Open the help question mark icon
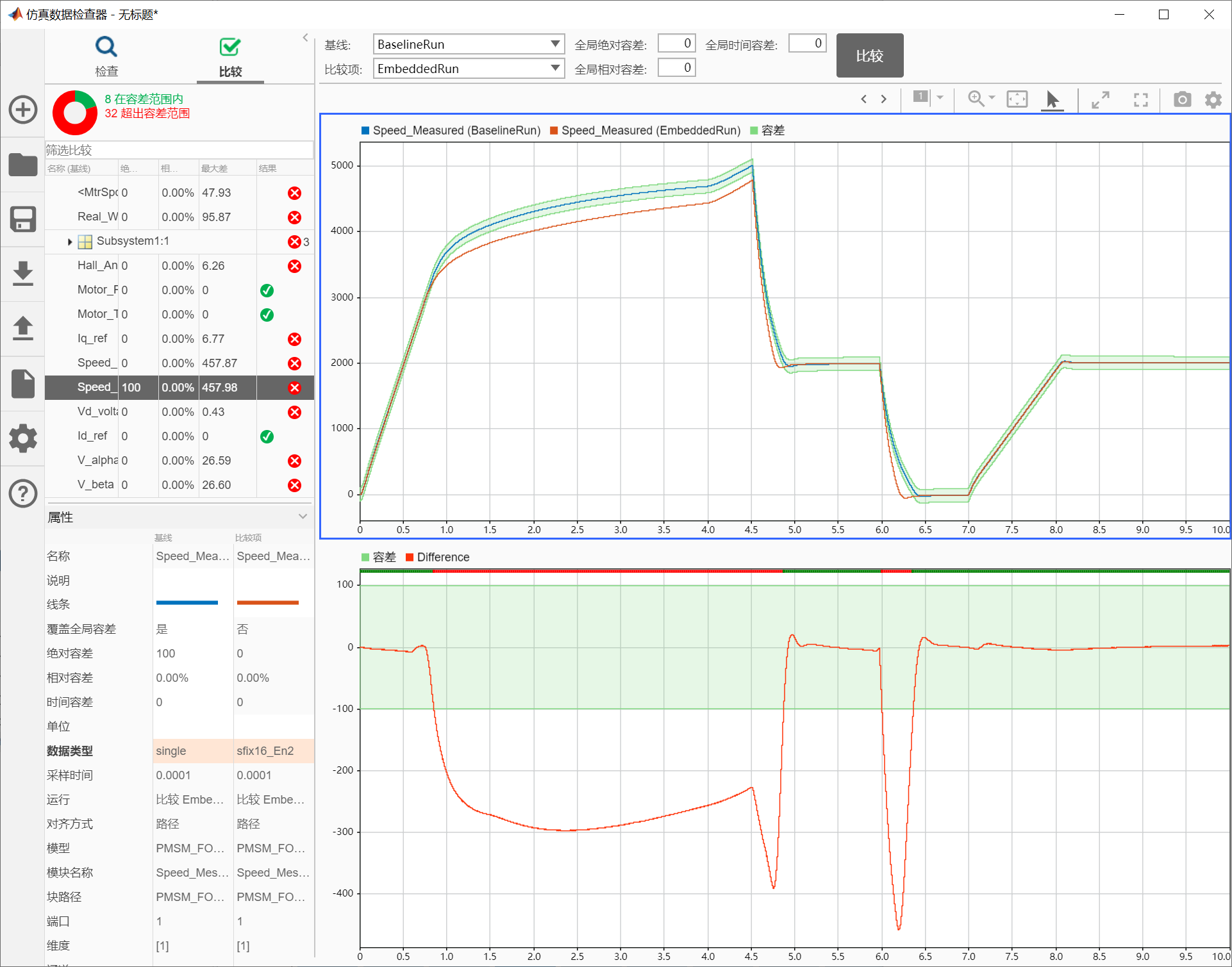 point(23,493)
